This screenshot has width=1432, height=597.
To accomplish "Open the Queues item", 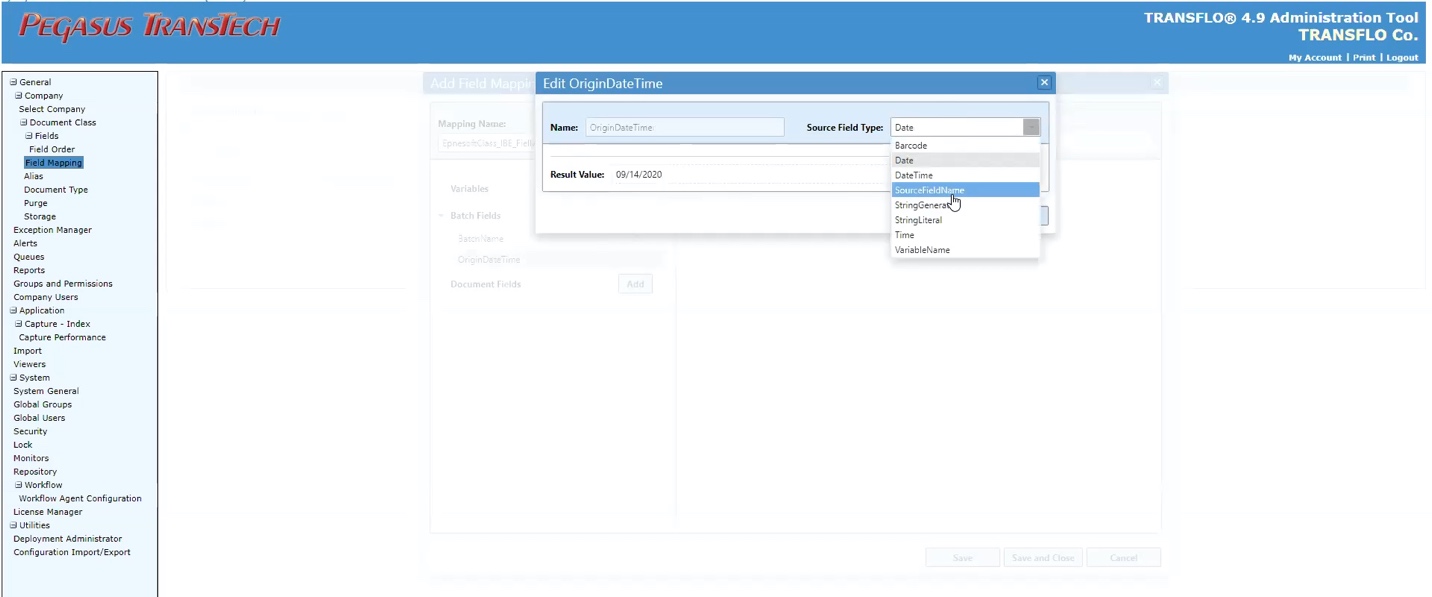I will click(x=29, y=257).
